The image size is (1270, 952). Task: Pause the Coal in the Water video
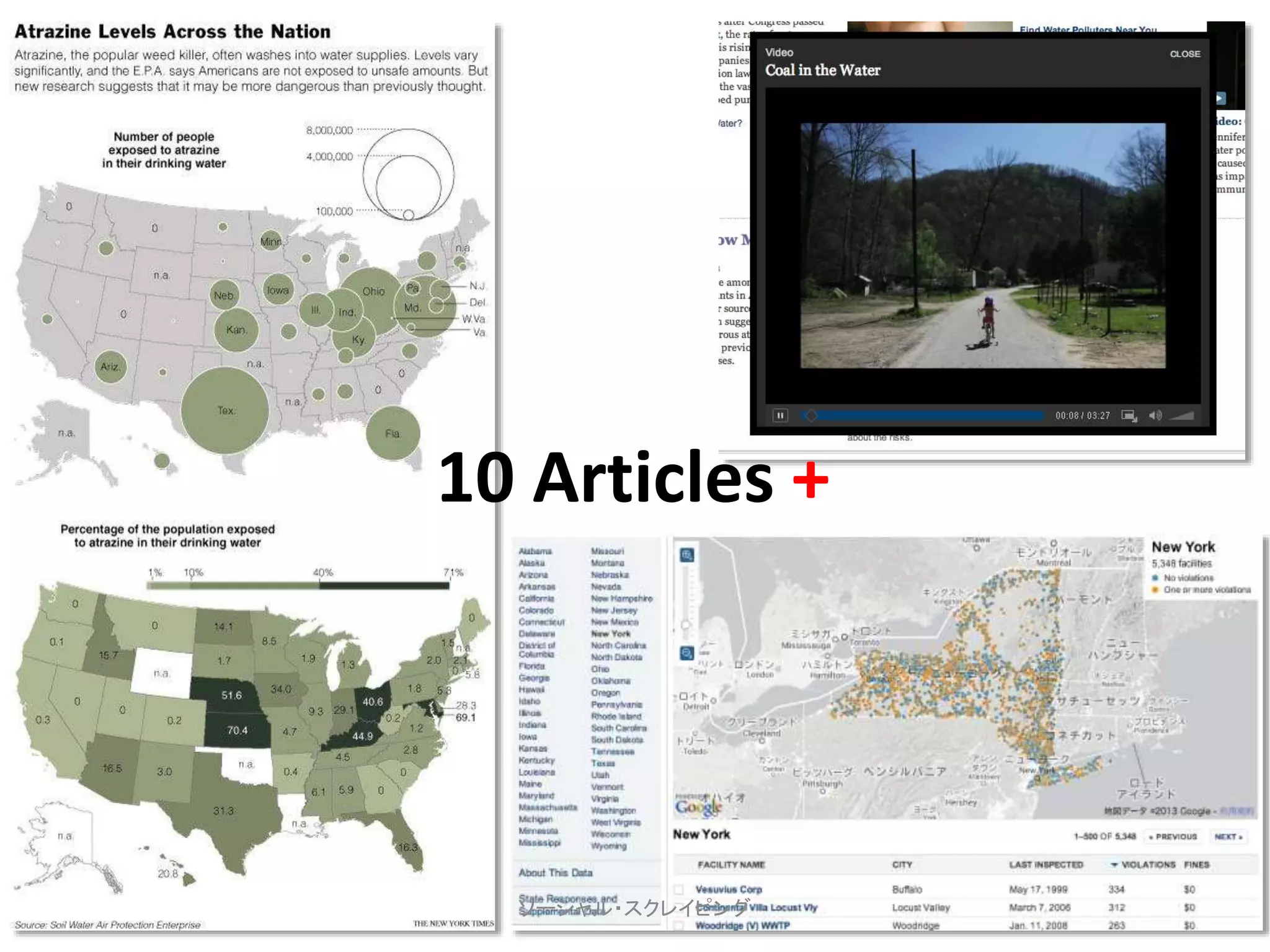coord(780,415)
